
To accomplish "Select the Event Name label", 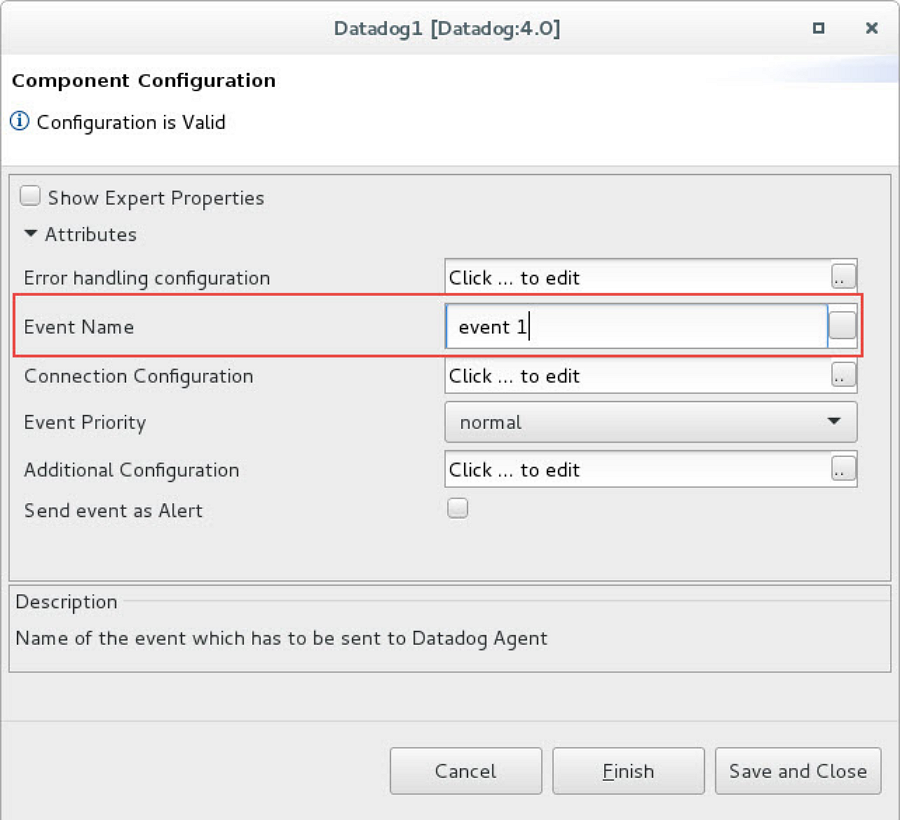I will (x=79, y=327).
